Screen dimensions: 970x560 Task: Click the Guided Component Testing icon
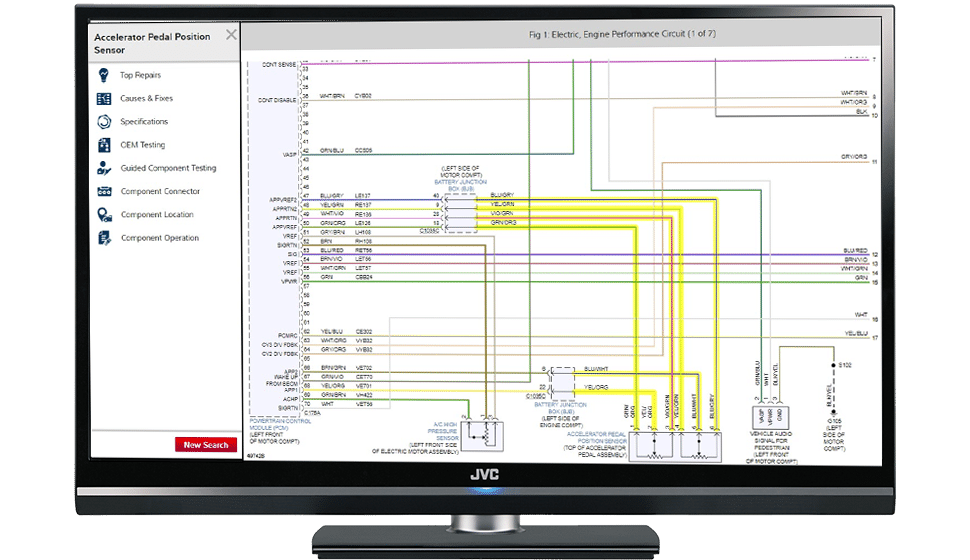point(104,168)
